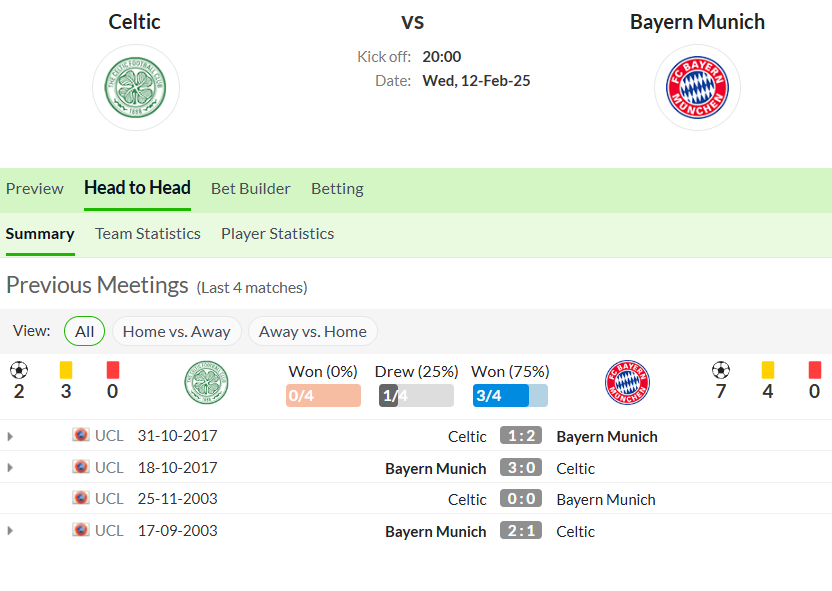This screenshot has height=591, width=832.
Task: Click Bayern's small crest in the stats row
Action: (627, 383)
